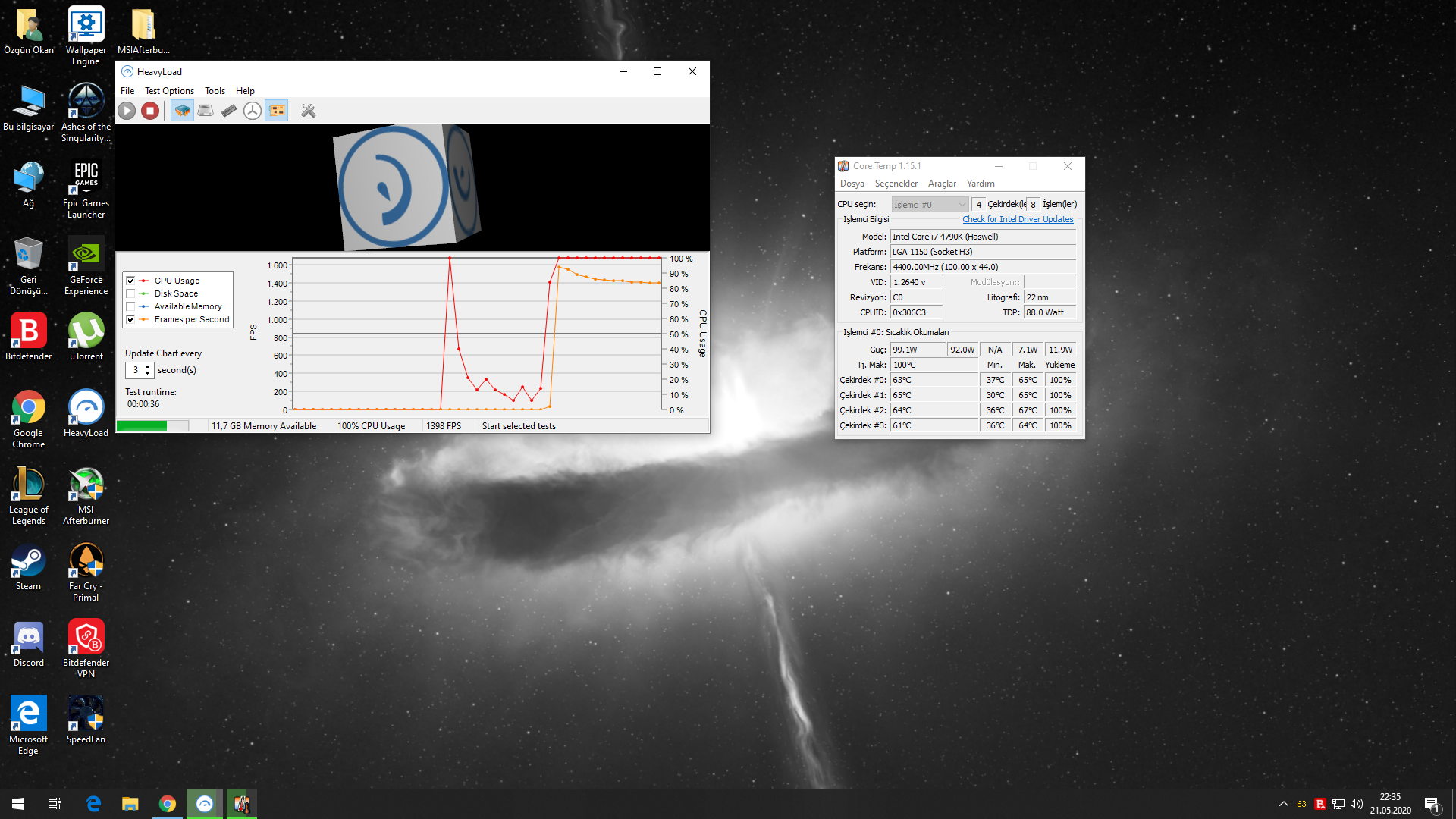Screen dimensions: 1456x819
Task: Check the Disk Space chart checkbox
Action: click(x=130, y=293)
